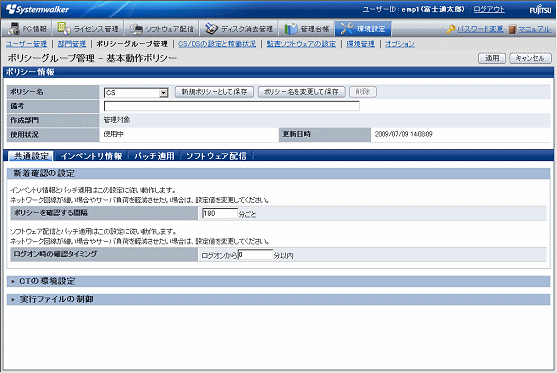557x373 pixels.
Task: Expand the 実行ファイルの制御 section
Action: tap(278, 299)
